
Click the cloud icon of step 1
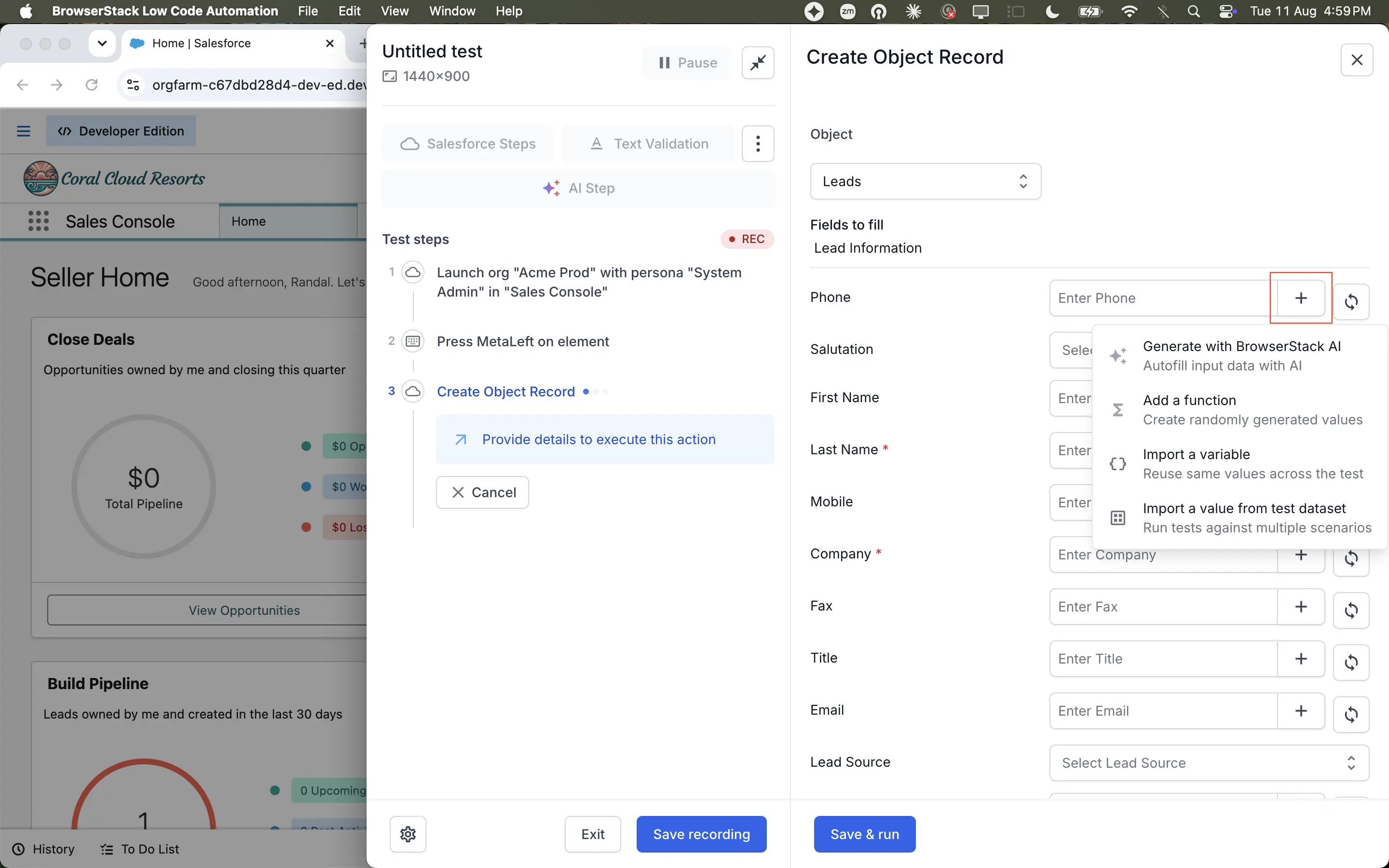pos(413,272)
